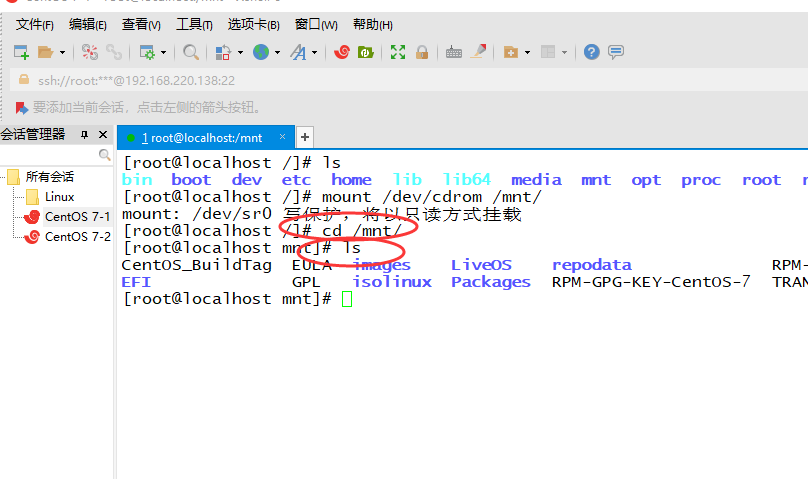
Task: Expand the properties dropdown arrow
Action: (x=163, y=53)
